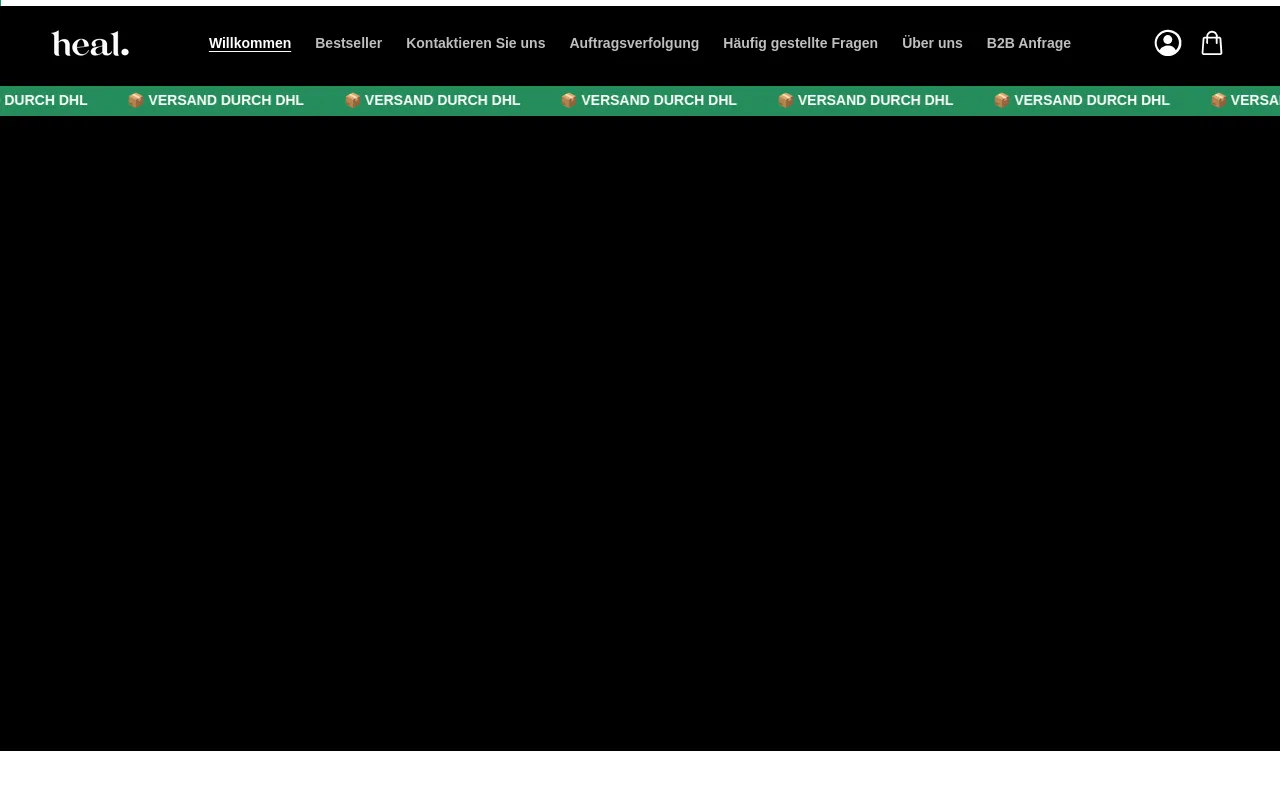The image size is (1280, 800).
Task: Open Auftragsverfolgung in the navigation bar
Action: (x=634, y=43)
